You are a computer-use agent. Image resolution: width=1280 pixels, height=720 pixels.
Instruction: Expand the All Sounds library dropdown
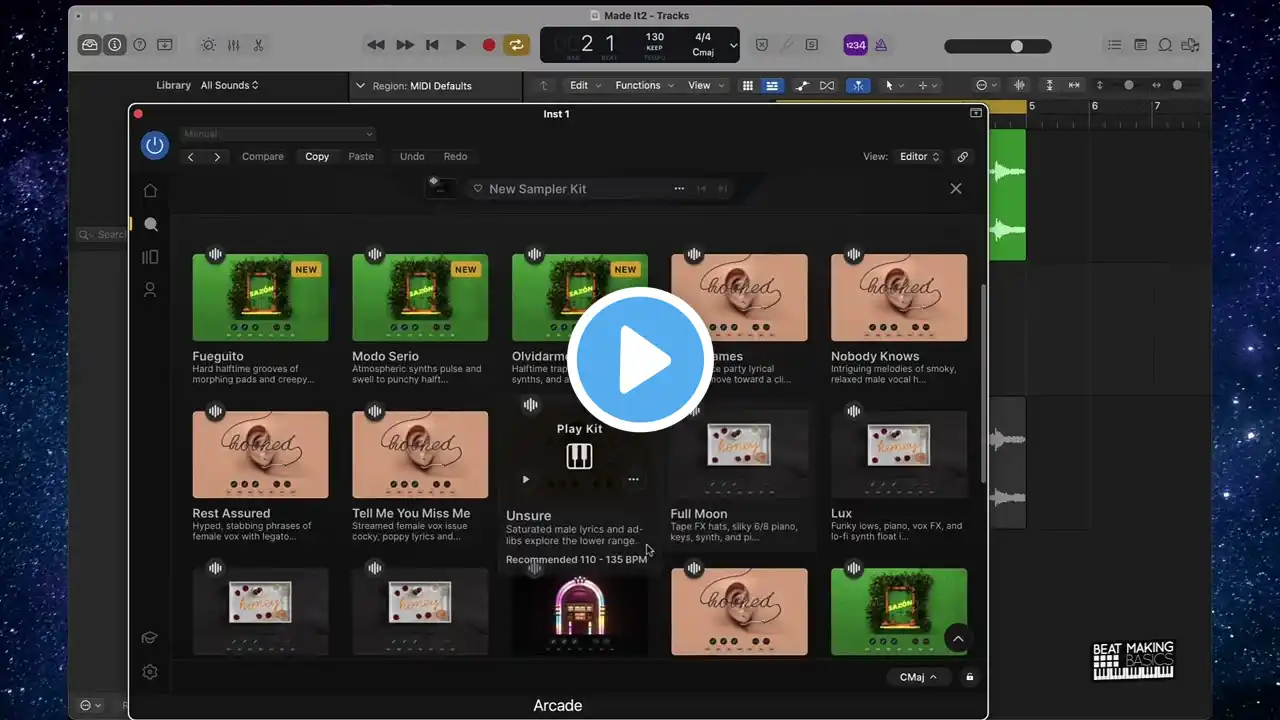229,86
